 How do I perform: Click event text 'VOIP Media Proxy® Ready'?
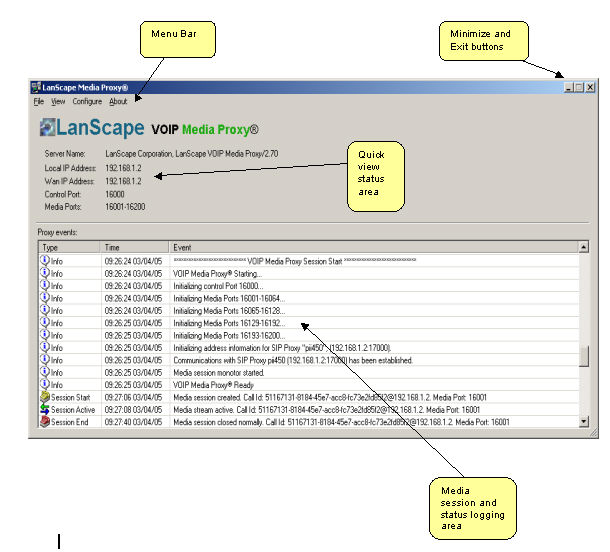(213, 385)
